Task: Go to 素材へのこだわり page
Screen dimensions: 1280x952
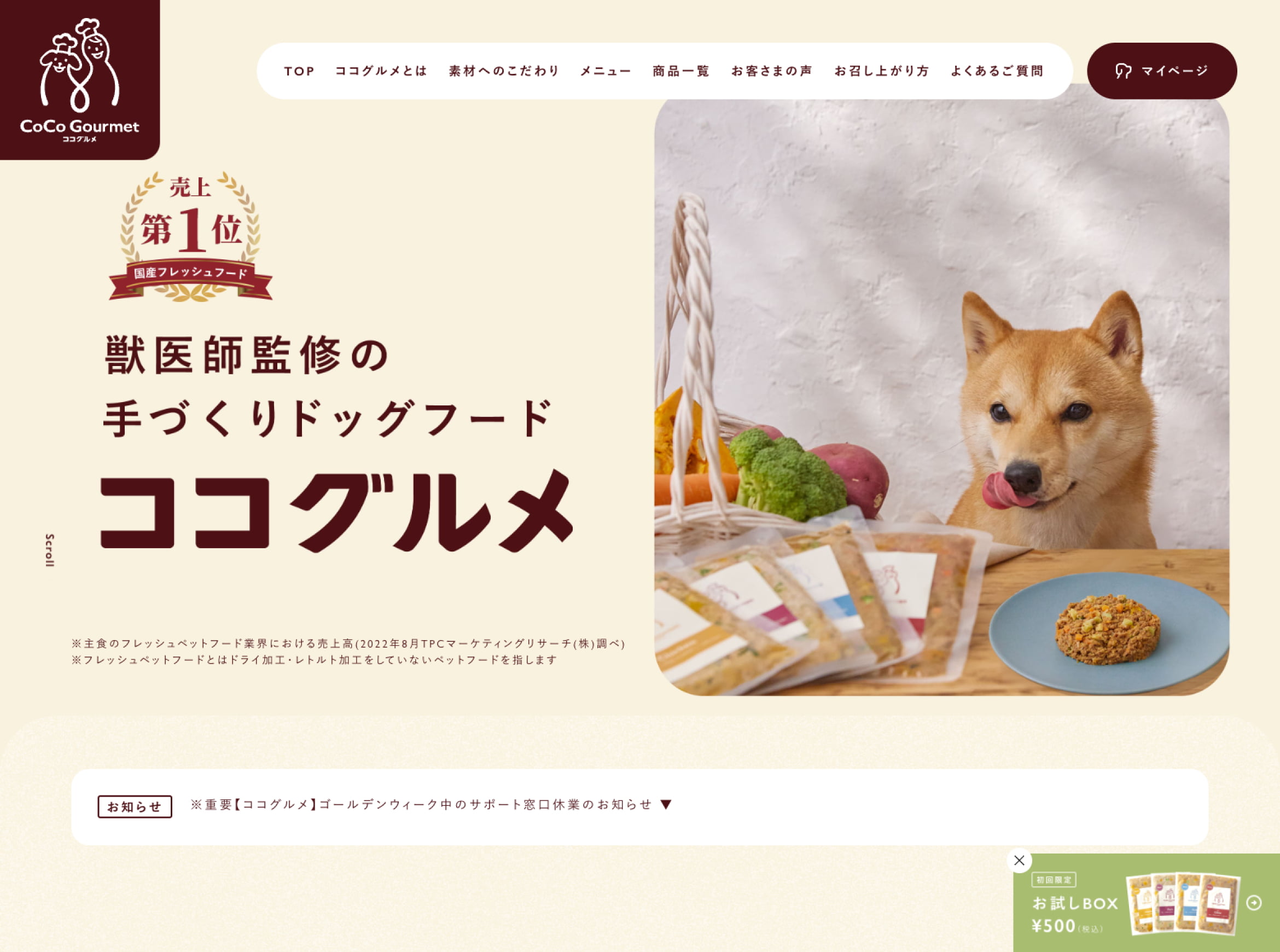Action: click(x=504, y=71)
